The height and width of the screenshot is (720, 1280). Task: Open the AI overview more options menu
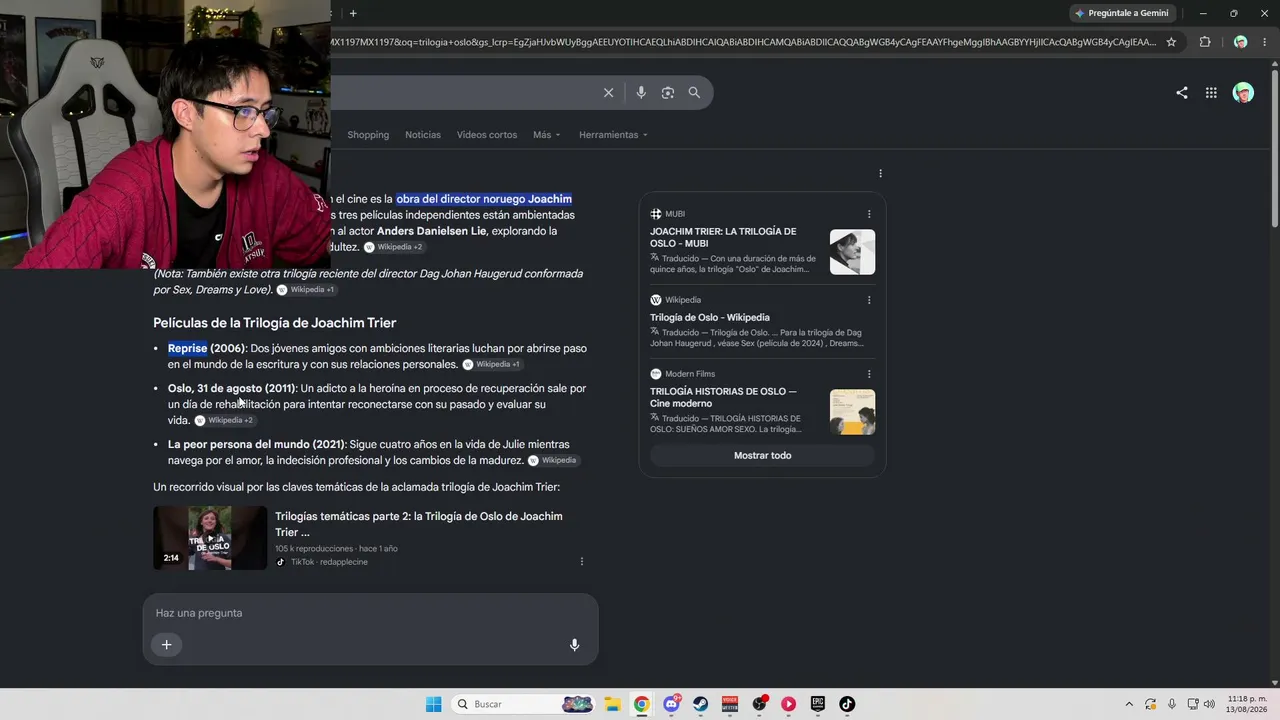click(x=880, y=174)
